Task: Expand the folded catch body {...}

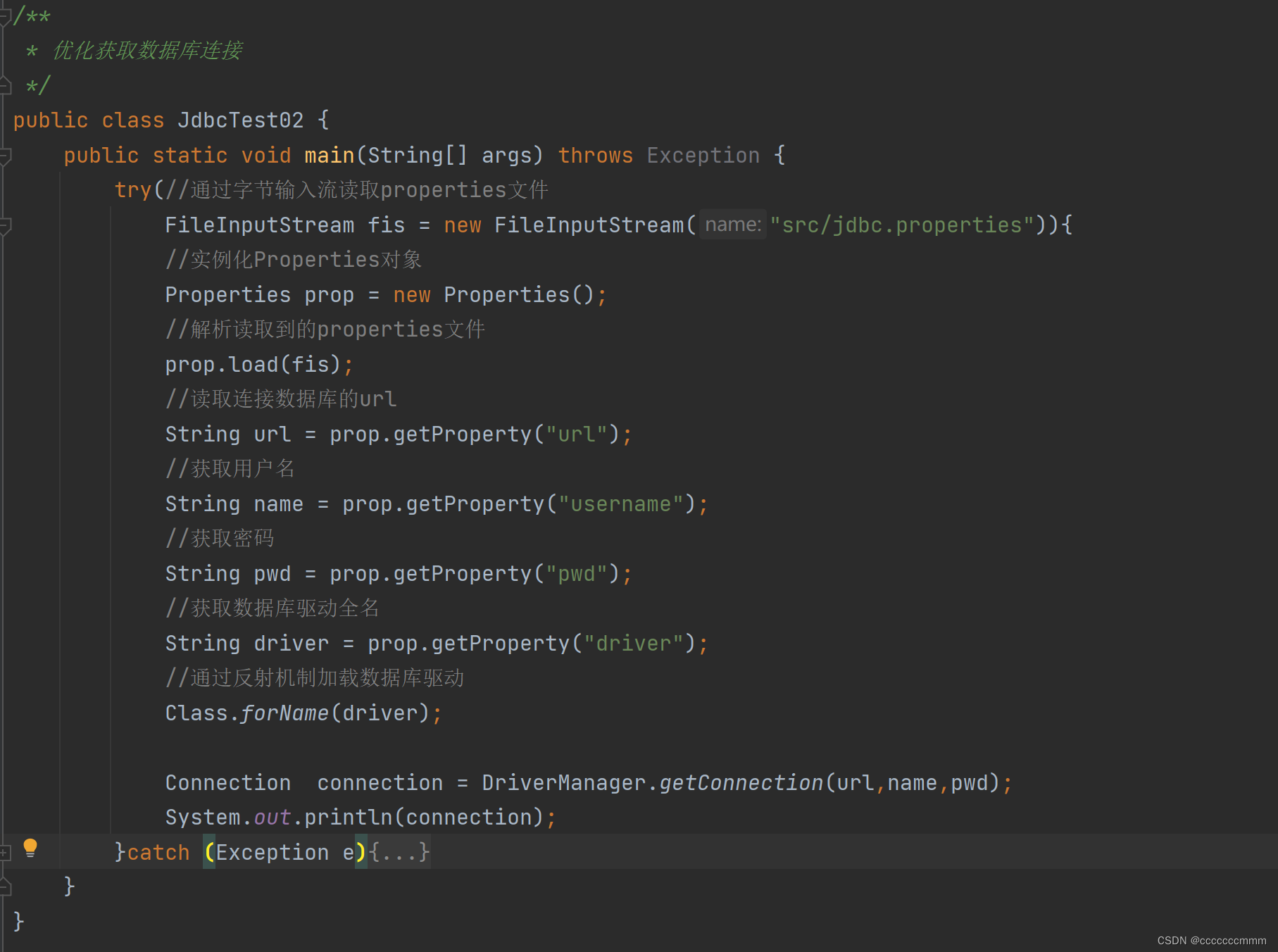Action: (x=399, y=852)
